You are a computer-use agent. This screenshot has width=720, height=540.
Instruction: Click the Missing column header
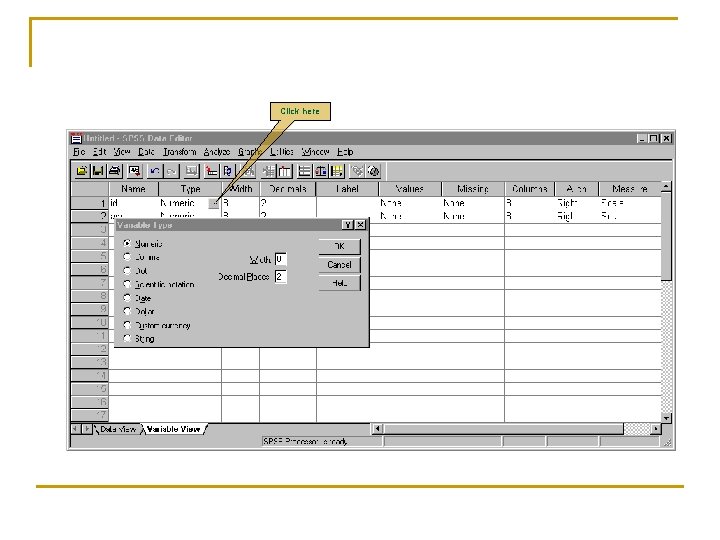click(x=473, y=189)
